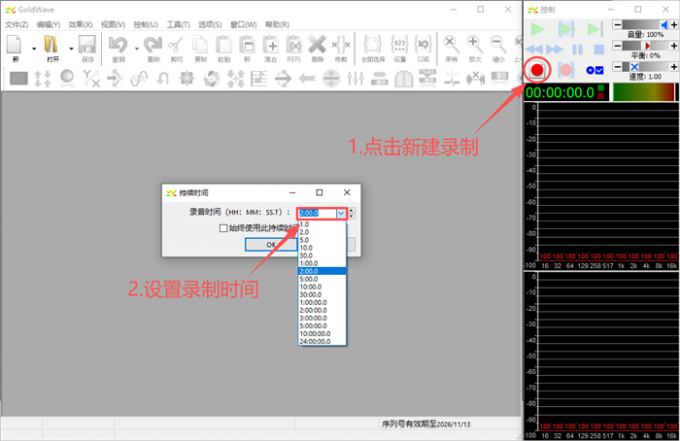Click the Cut (剪切) scissors icon
This screenshot has height=441, width=680.
tap(177, 45)
